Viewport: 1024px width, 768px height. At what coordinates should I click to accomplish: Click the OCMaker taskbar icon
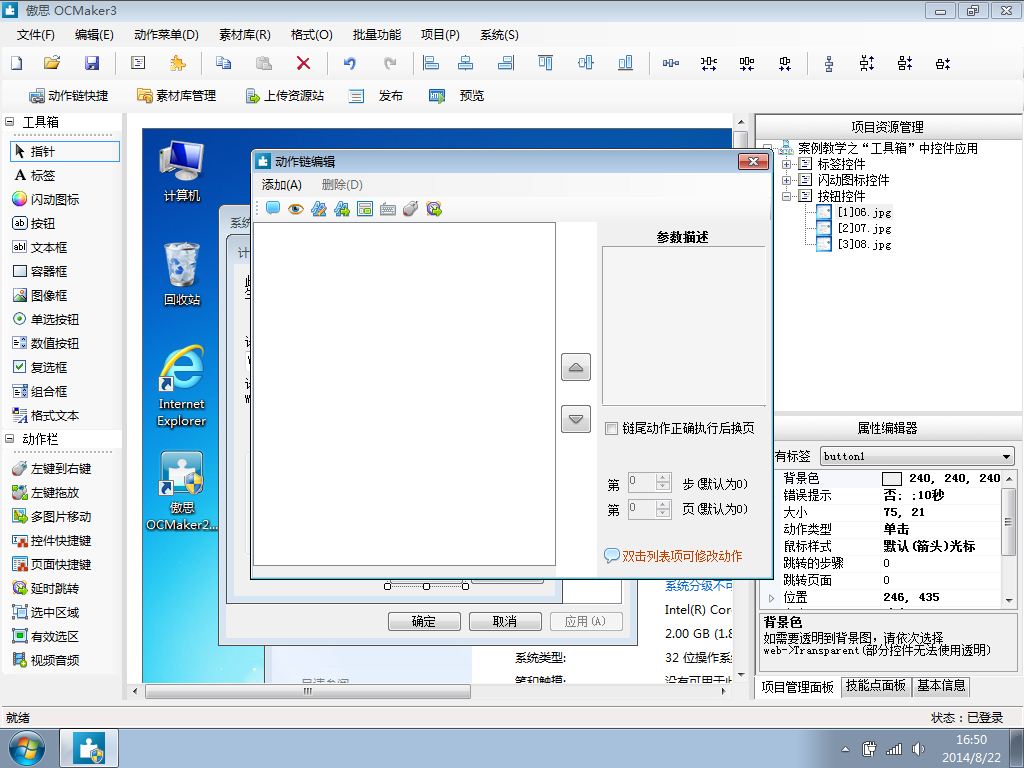[x=89, y=748]
